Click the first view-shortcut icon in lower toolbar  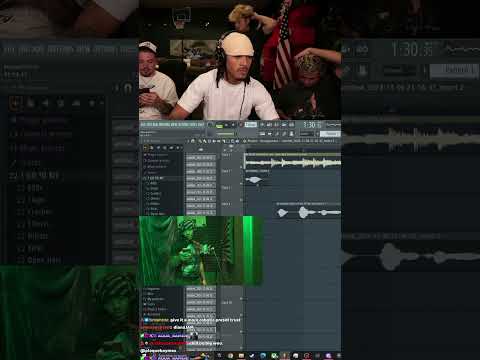click(x=262, y=134)
